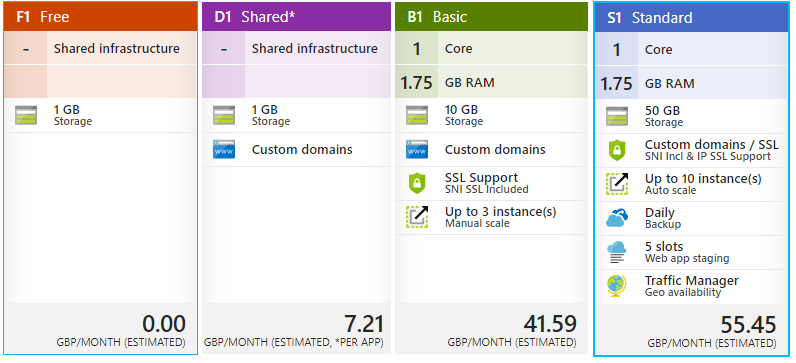Choose the B1 Basic tier header
Image resolution: width=796 pixels, height=363 pixels.
[491, 17]
